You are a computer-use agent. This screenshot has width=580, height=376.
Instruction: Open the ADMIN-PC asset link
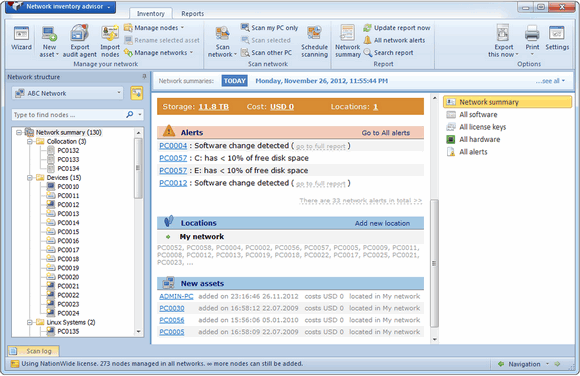point(176,296)
